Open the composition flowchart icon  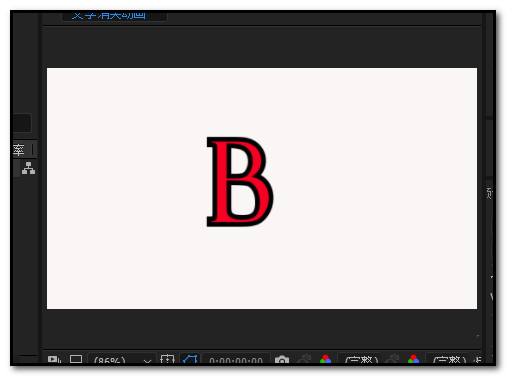coord(28,168)
